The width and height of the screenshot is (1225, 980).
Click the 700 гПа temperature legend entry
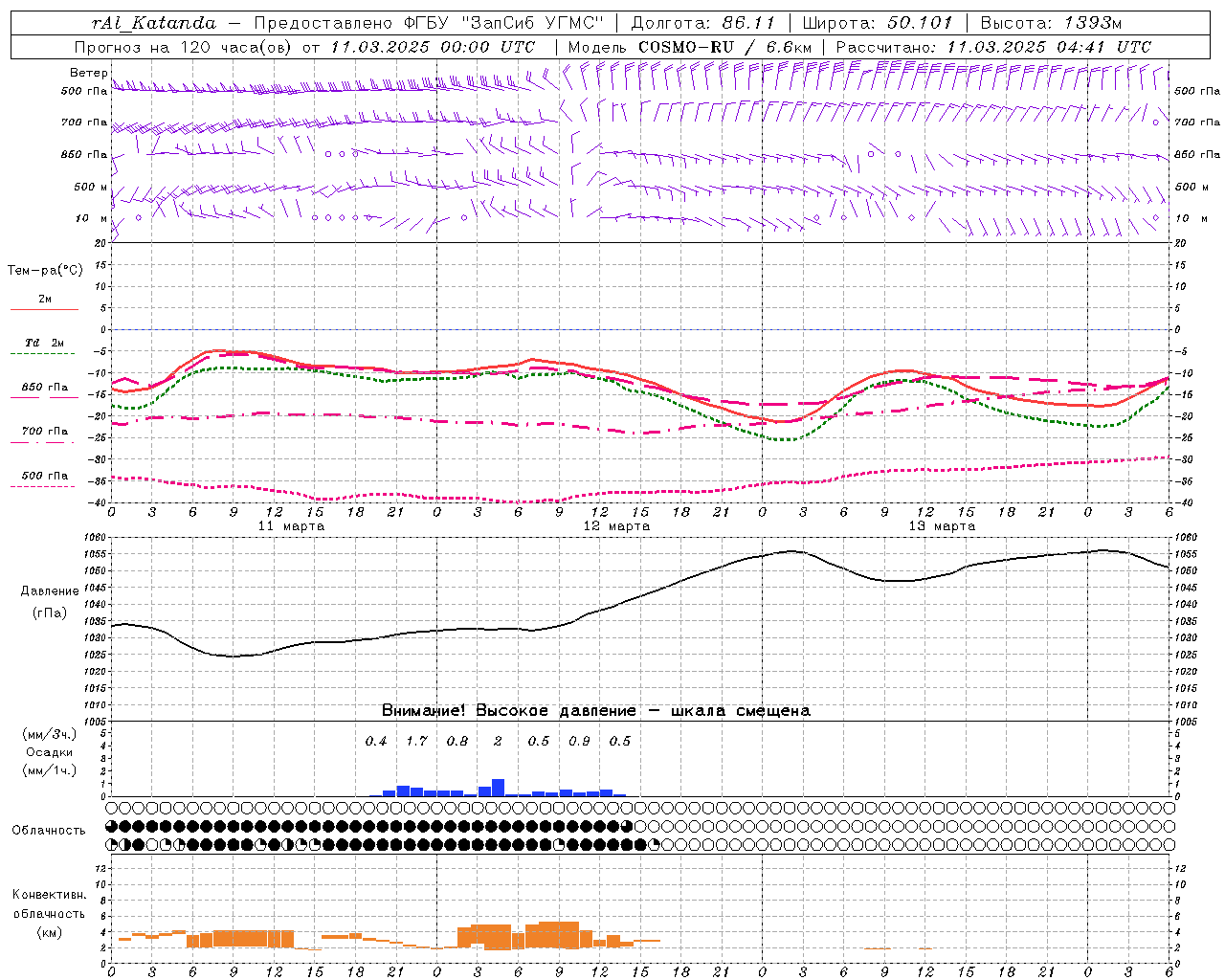[x=44, y=434]
